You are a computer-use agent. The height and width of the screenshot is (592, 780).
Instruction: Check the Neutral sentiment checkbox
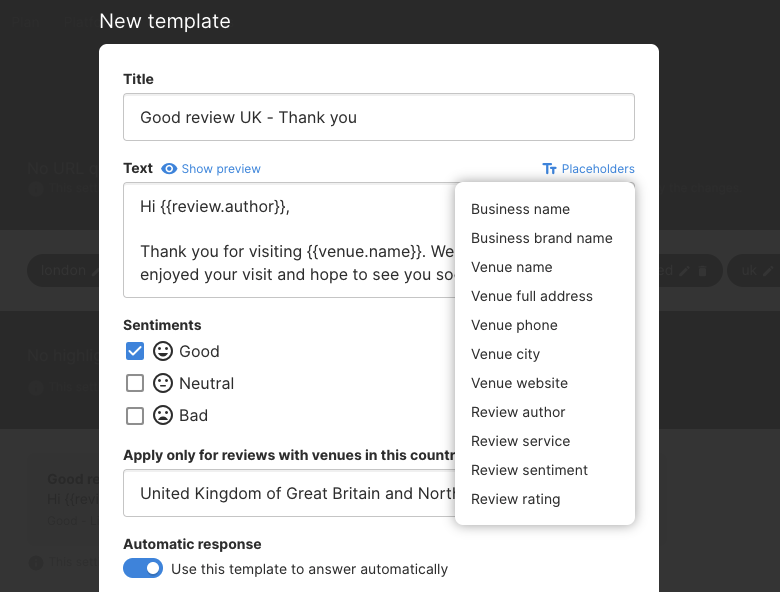click(x=135, y=383)
